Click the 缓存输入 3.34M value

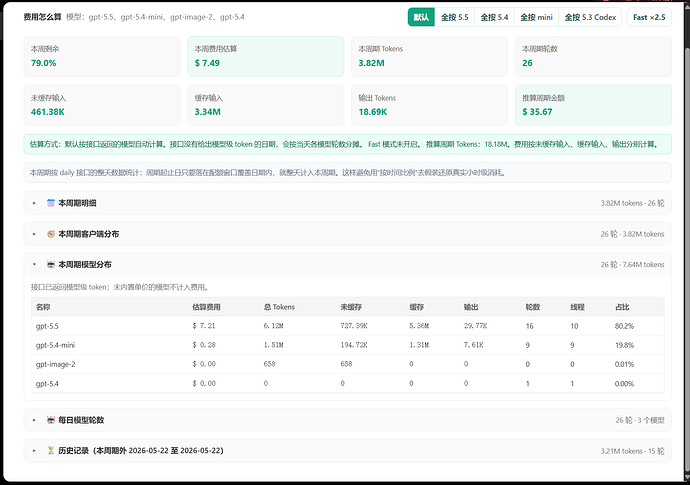pos(208,112)
